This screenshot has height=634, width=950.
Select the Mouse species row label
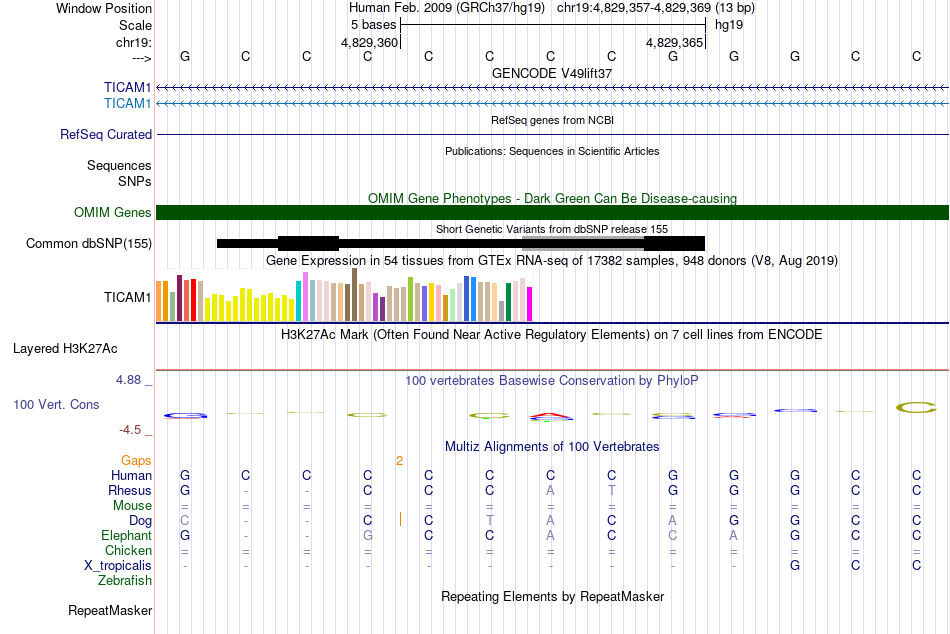click(x=132, y=506)
